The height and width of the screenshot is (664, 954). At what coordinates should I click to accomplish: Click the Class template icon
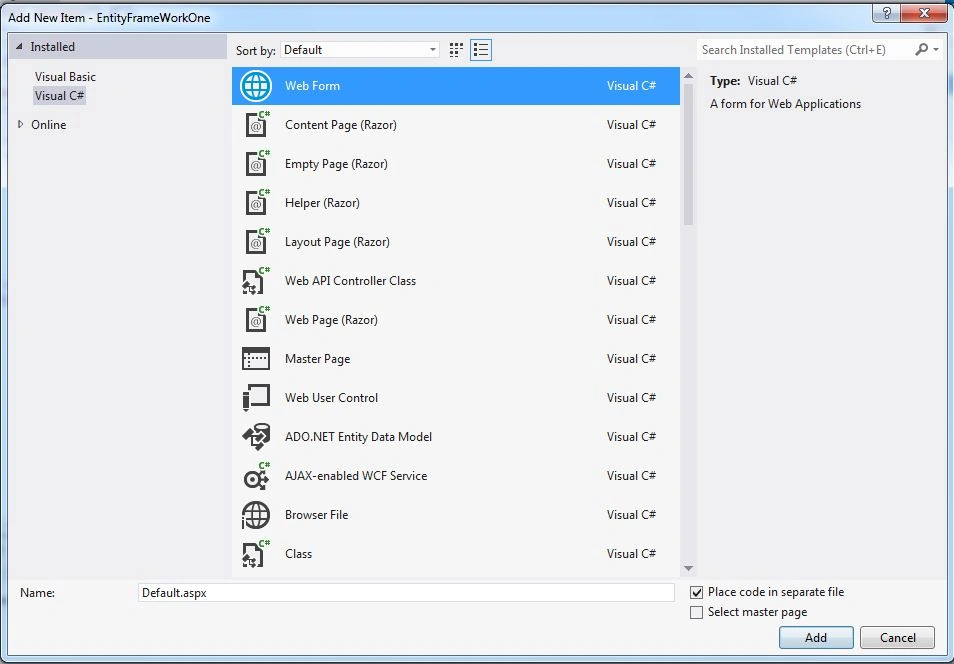(256, 554)
